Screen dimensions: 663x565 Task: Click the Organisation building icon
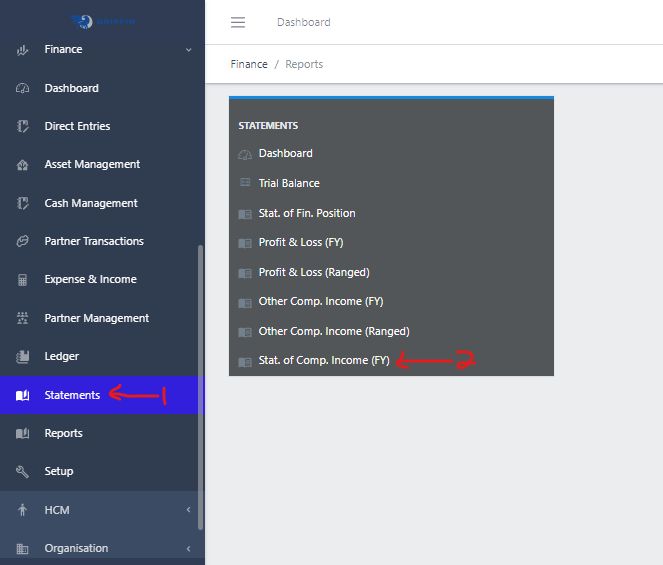(22, 549)
